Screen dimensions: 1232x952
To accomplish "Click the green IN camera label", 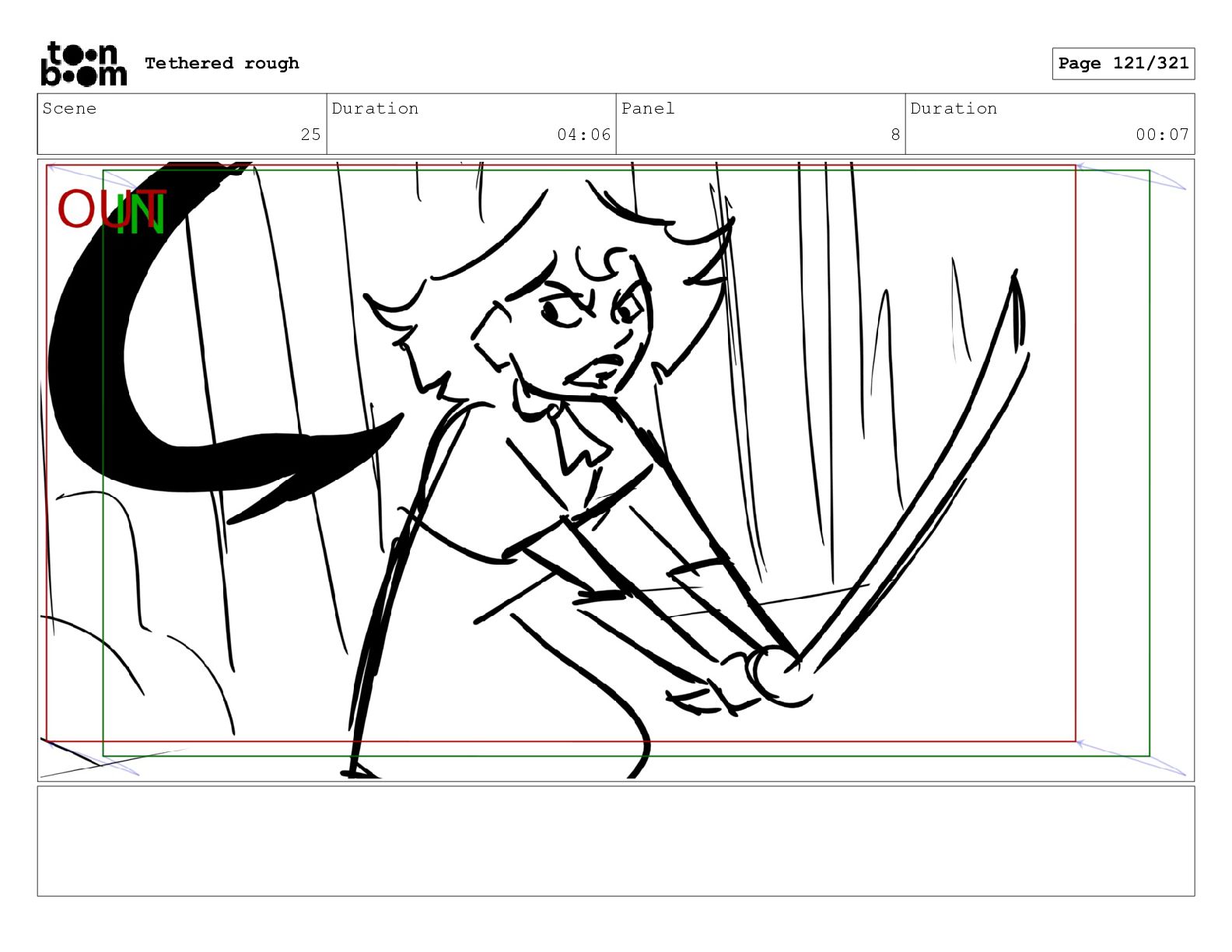I will (141, 213).
